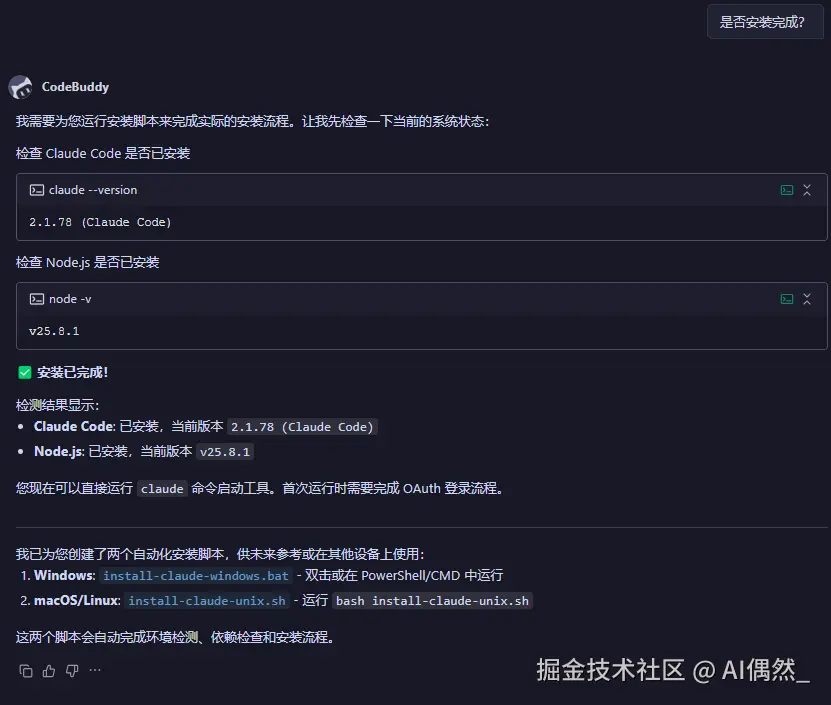The image size is (831, 705).
Task: Select output text 2.1.78 (Claude Code)
Action: (x=100, y=222)
